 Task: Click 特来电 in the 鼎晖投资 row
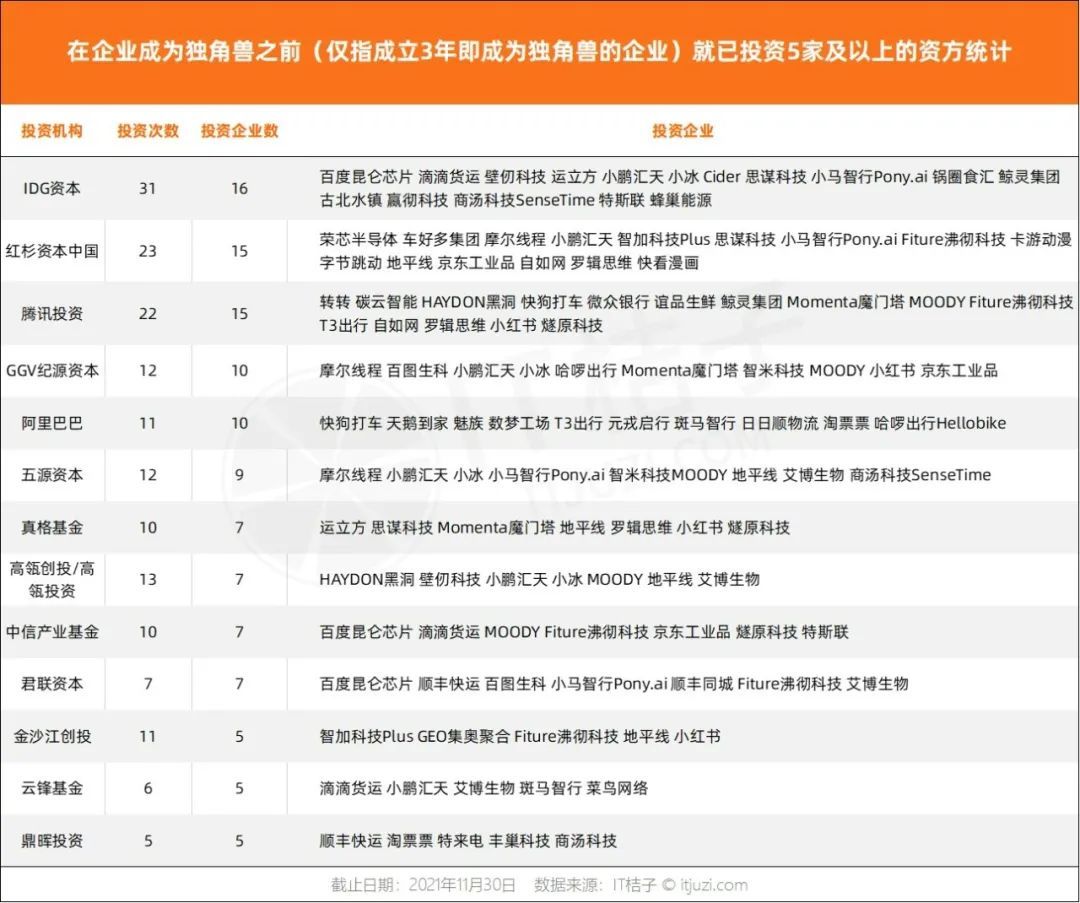460,840
